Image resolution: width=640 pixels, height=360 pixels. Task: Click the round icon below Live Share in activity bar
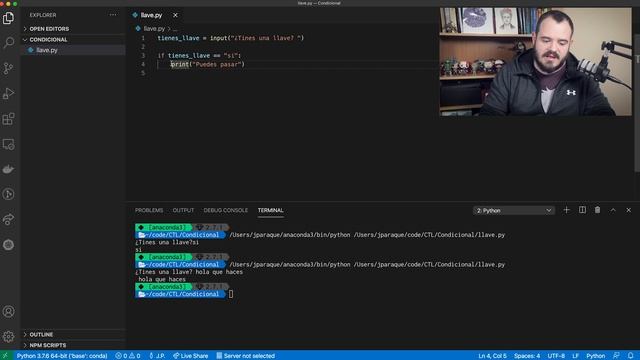click(x=8, y=244)
